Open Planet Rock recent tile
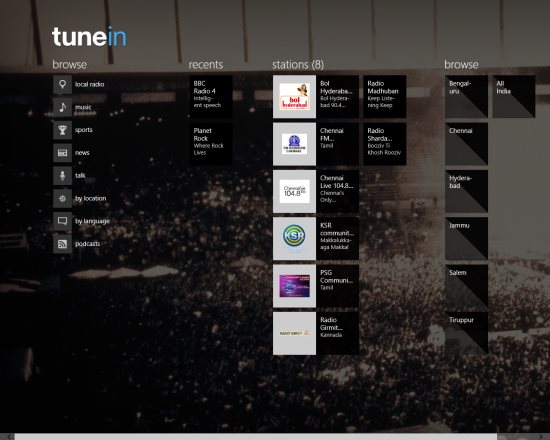 (211, 144)
